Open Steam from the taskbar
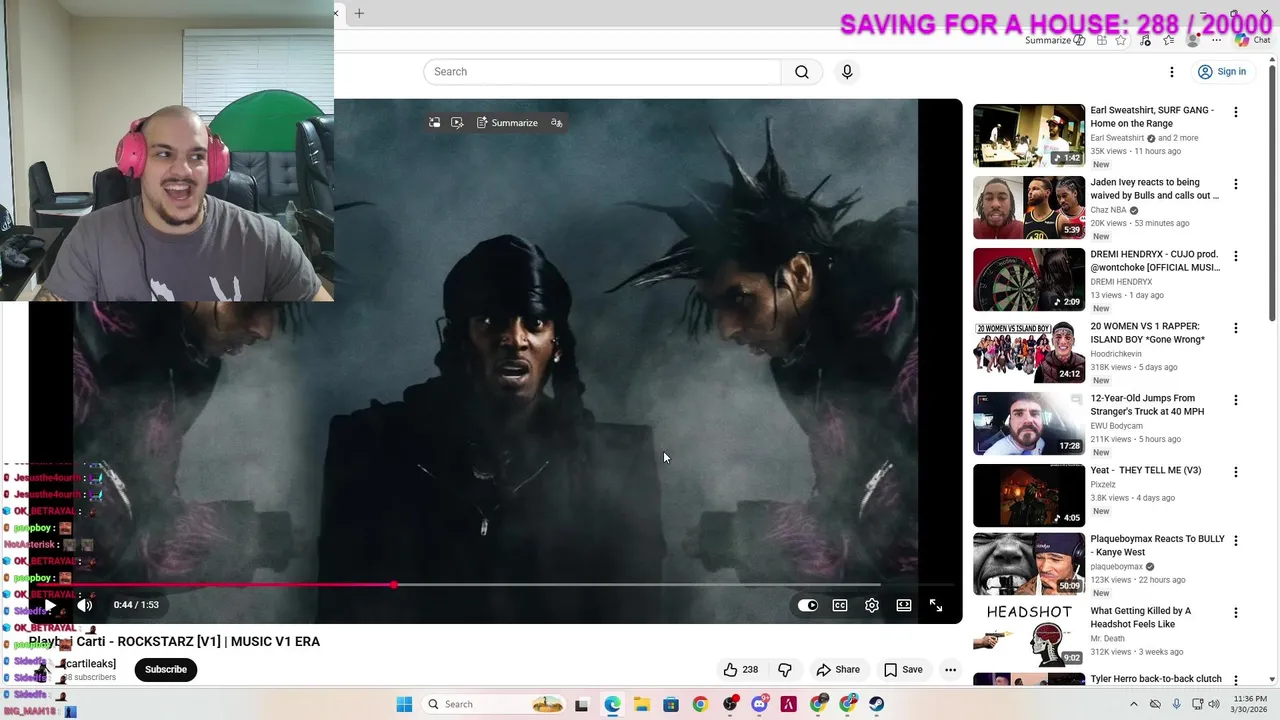 [877, 704]
